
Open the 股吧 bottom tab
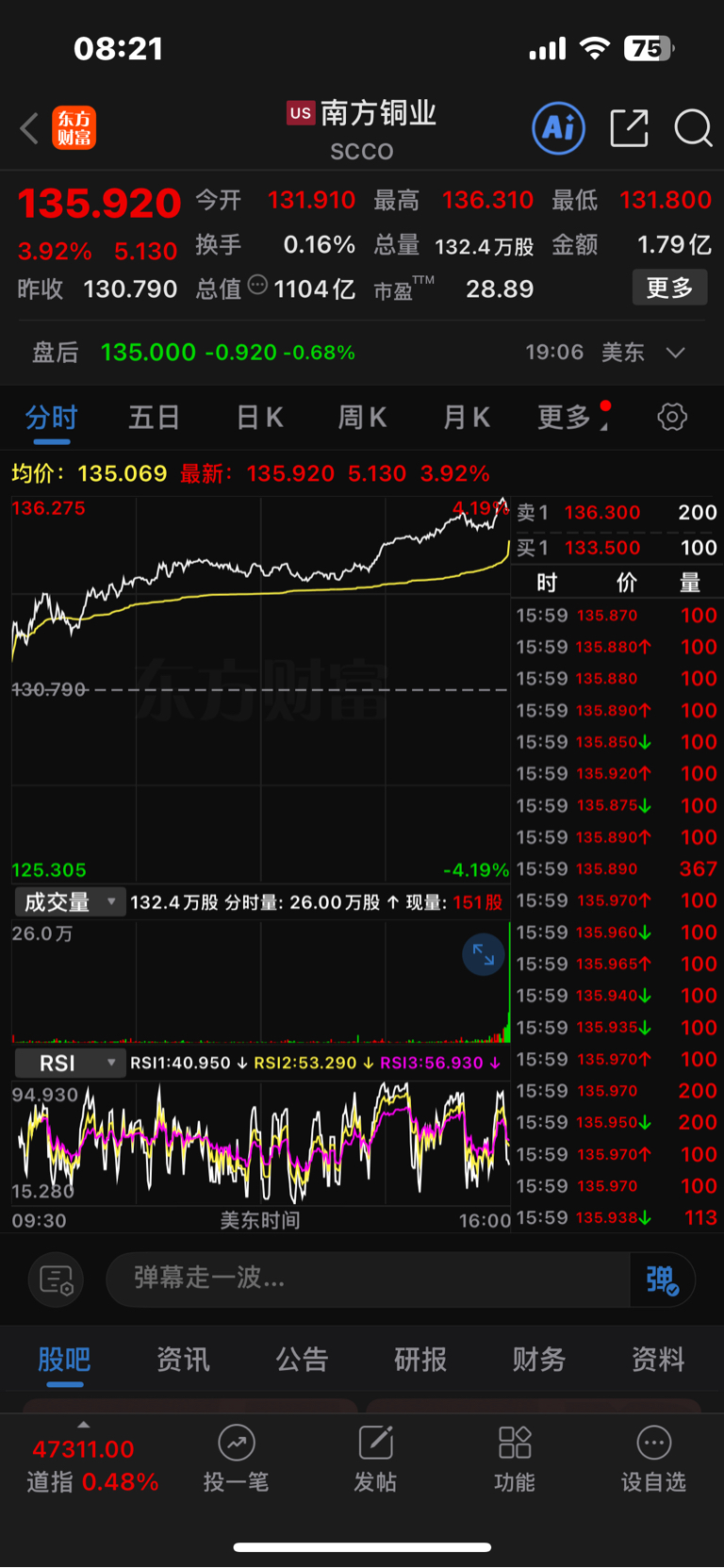(x=64, y=1360)
